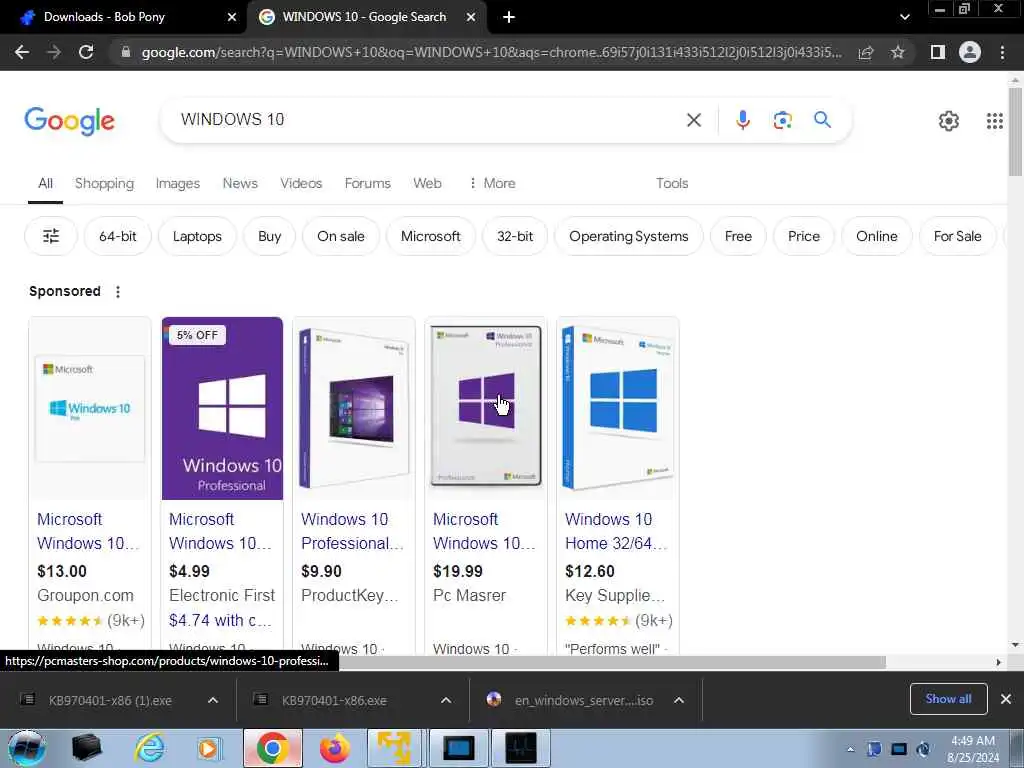Bookmark this page with the star icon
The image size is (1024, 768).
coord(898,52)
